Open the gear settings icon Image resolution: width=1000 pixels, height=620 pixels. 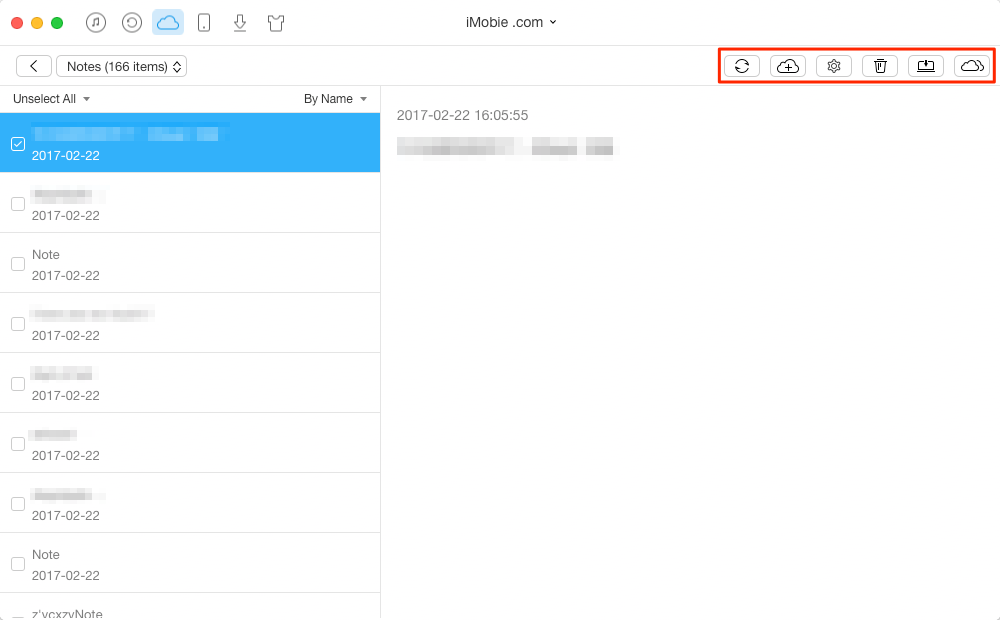click(x=834, y=66)
